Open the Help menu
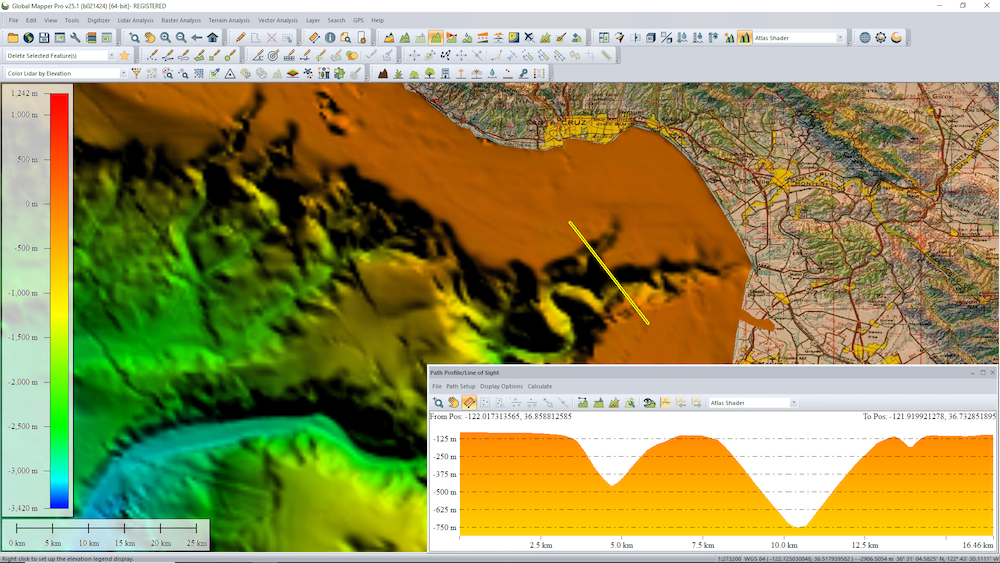The width and height of the screenshot is (1000, 563). click(x=378, y=20)
